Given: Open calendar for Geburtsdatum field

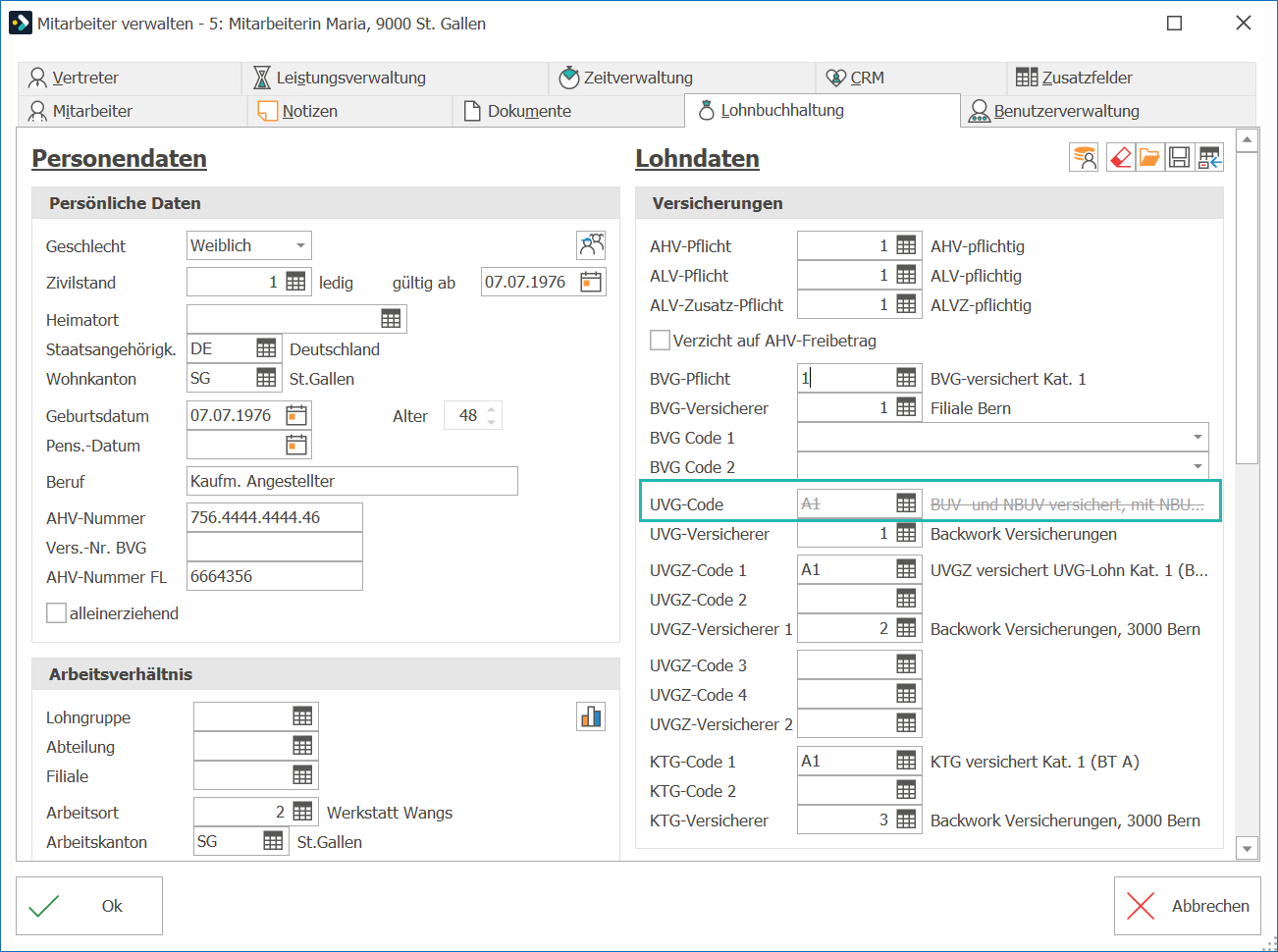Looking at the screenshot, I should point(296,415).
